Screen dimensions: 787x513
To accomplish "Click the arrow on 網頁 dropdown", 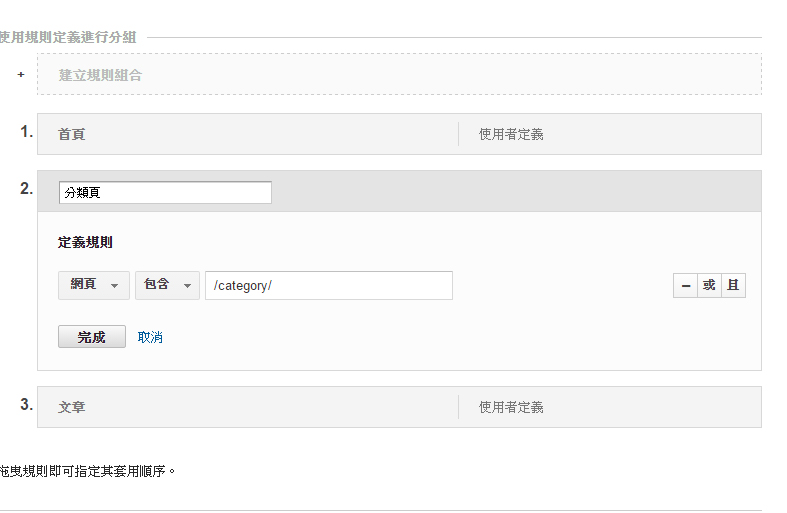I will 114,286.
